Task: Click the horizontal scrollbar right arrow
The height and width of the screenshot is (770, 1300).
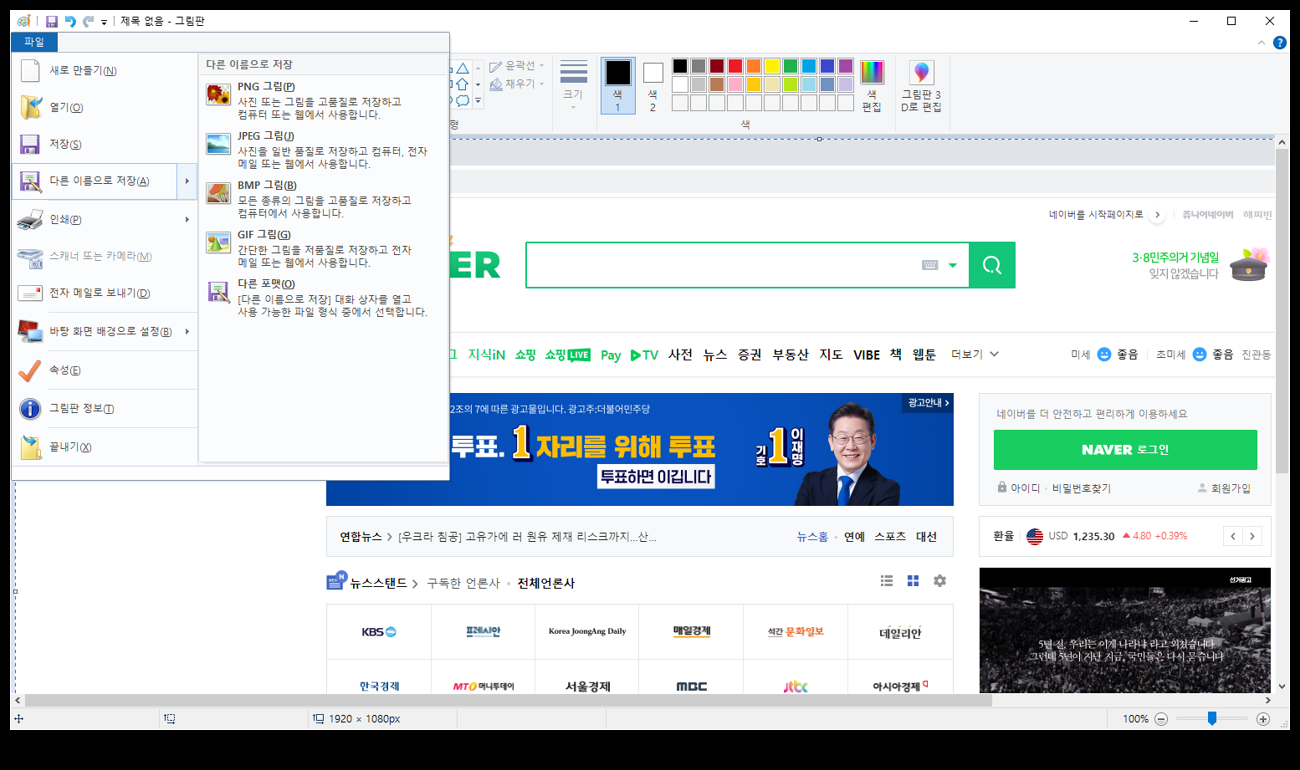Action: tap(1268, 701)
